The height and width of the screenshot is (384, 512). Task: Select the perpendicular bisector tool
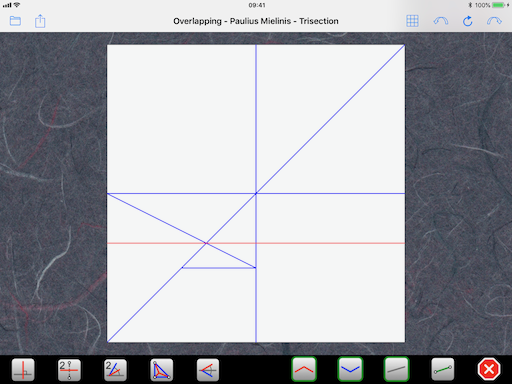pyautogui.click(x=69, y=369)
